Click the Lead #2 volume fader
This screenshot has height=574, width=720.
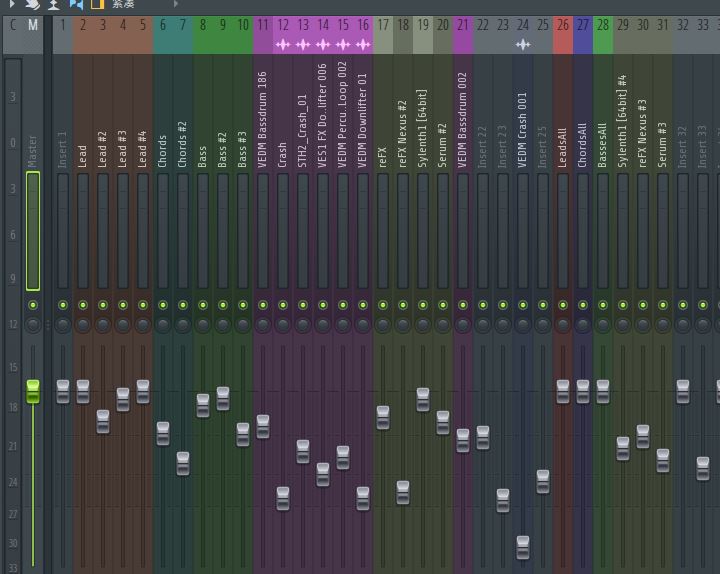point(103,422)
